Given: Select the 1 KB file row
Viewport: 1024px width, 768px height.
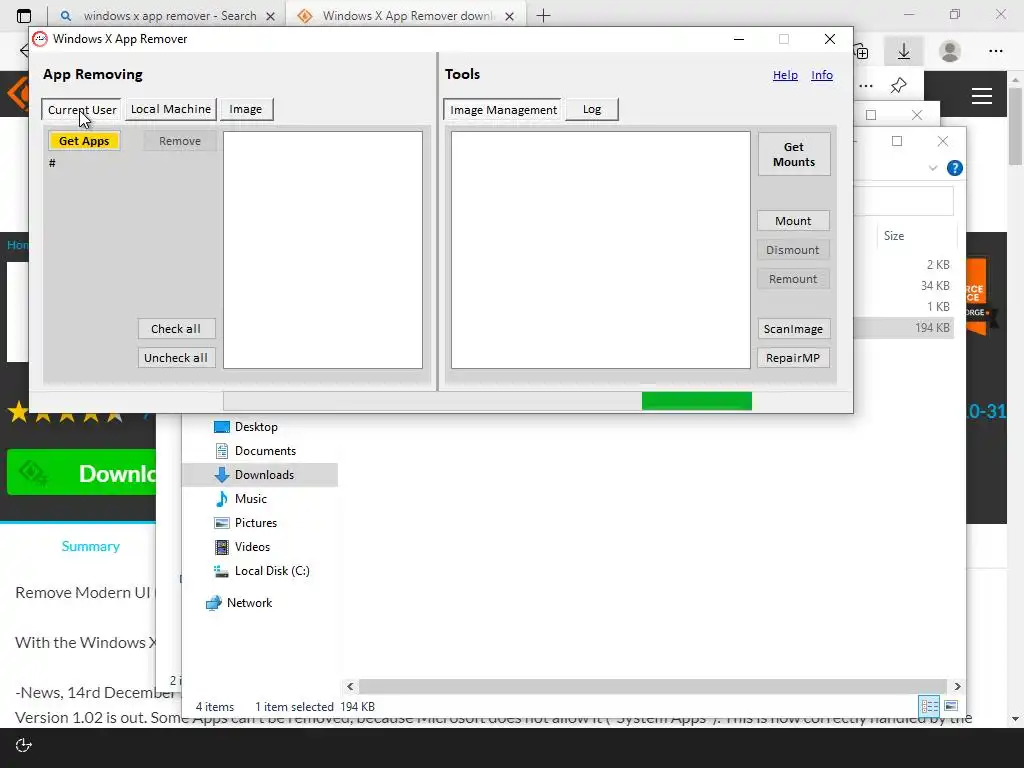Looking at the screenshot, I should point(904,307).
